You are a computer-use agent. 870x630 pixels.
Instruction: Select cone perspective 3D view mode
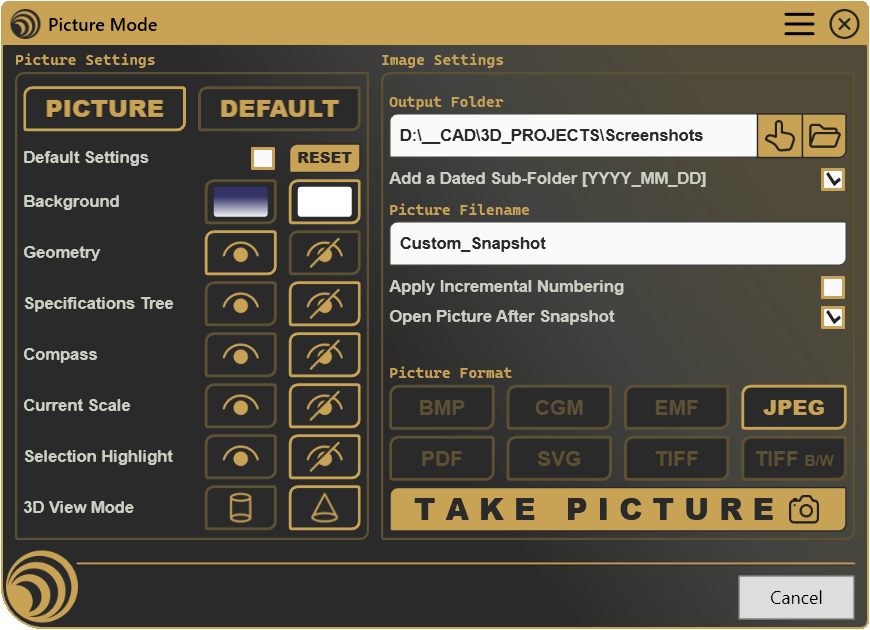[325, 507]
